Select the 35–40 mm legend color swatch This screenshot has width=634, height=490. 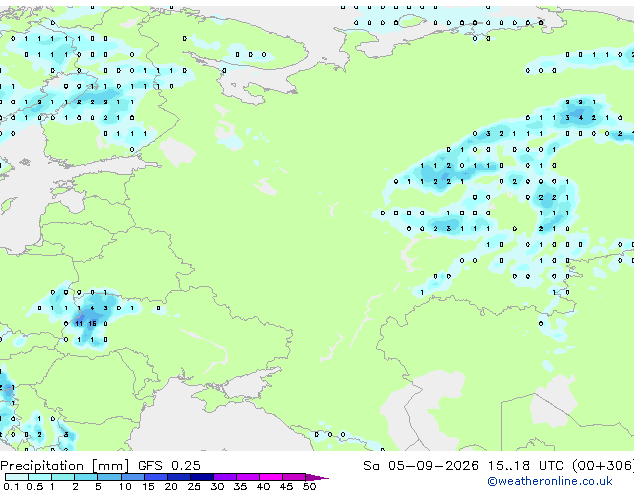(247, 477)
